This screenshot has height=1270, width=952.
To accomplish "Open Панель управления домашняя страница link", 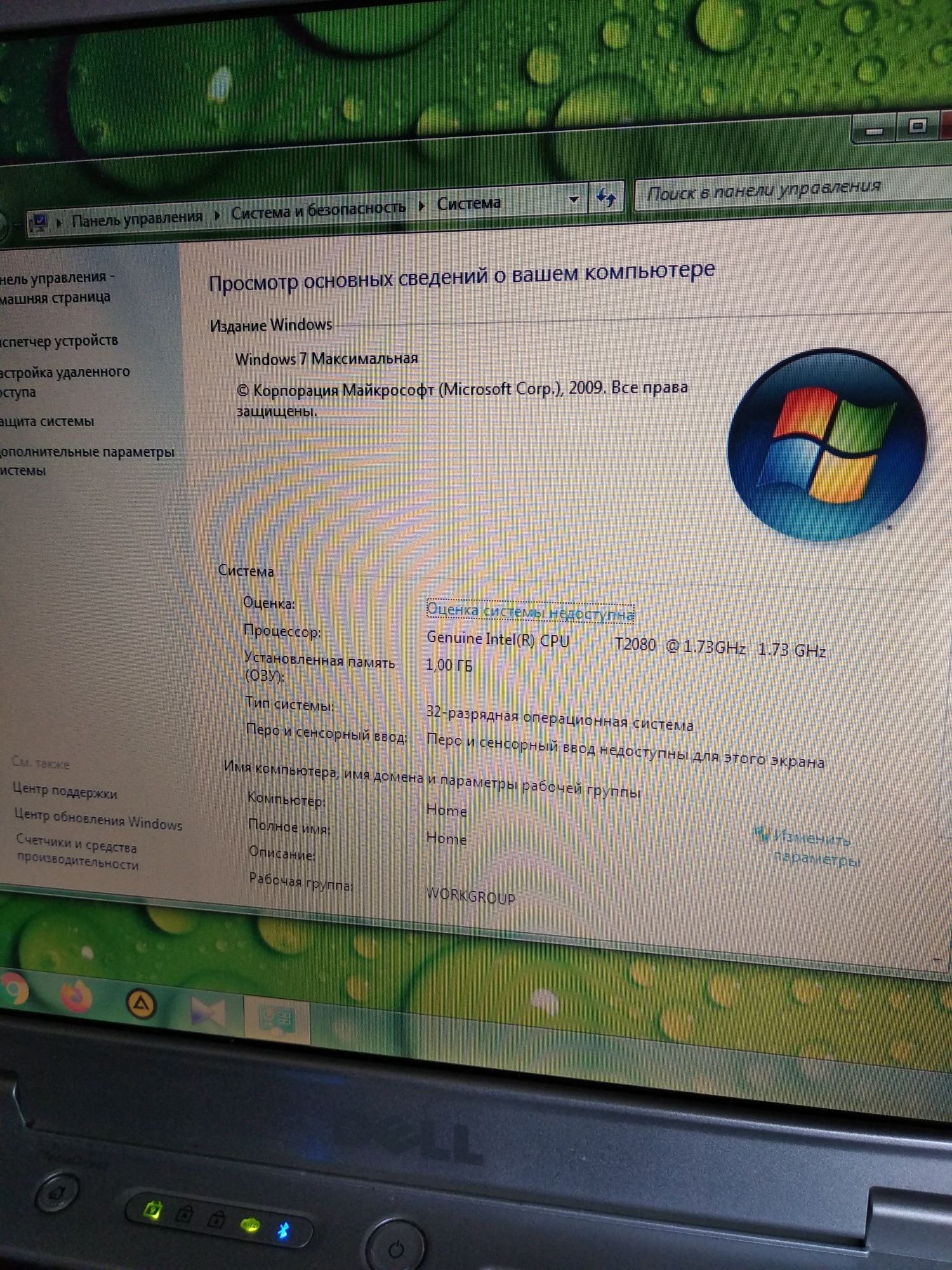I will tap(56, 288).
